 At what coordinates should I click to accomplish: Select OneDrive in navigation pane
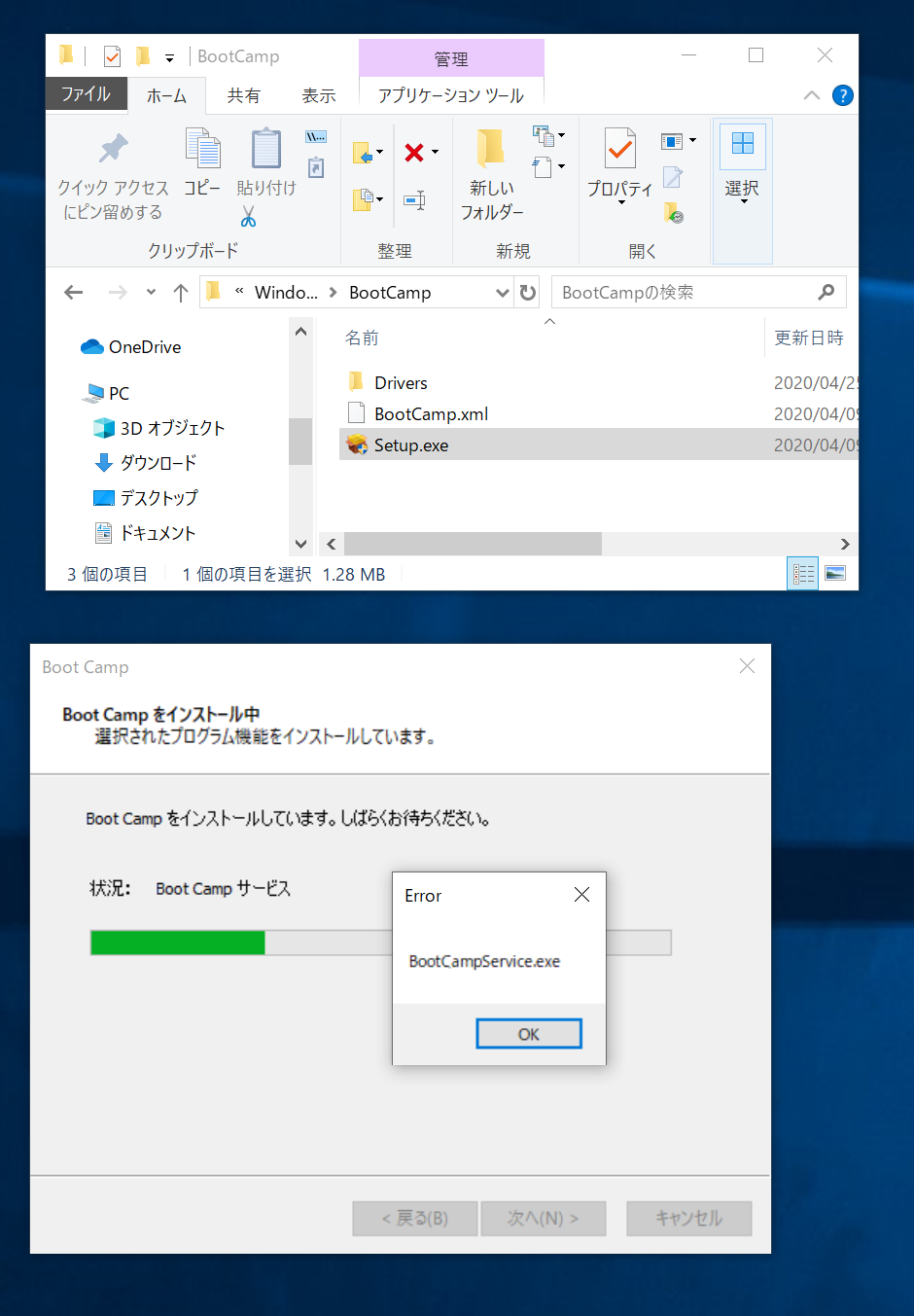point(131,347)
